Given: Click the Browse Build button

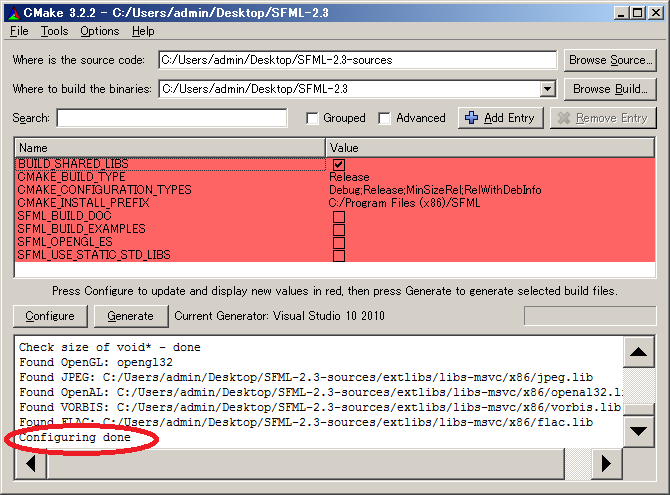Looking at the screenshot, I should (610, 89).
